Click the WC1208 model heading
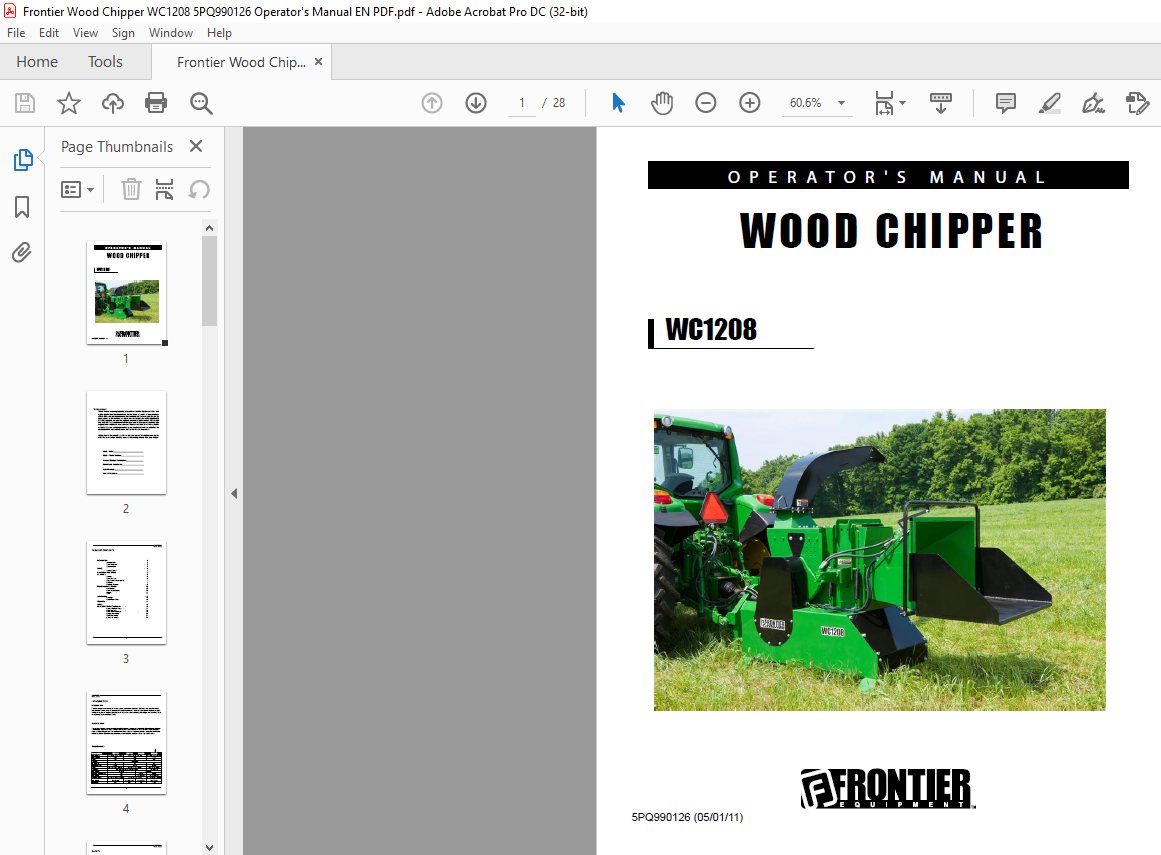 (x=711, y=329)
